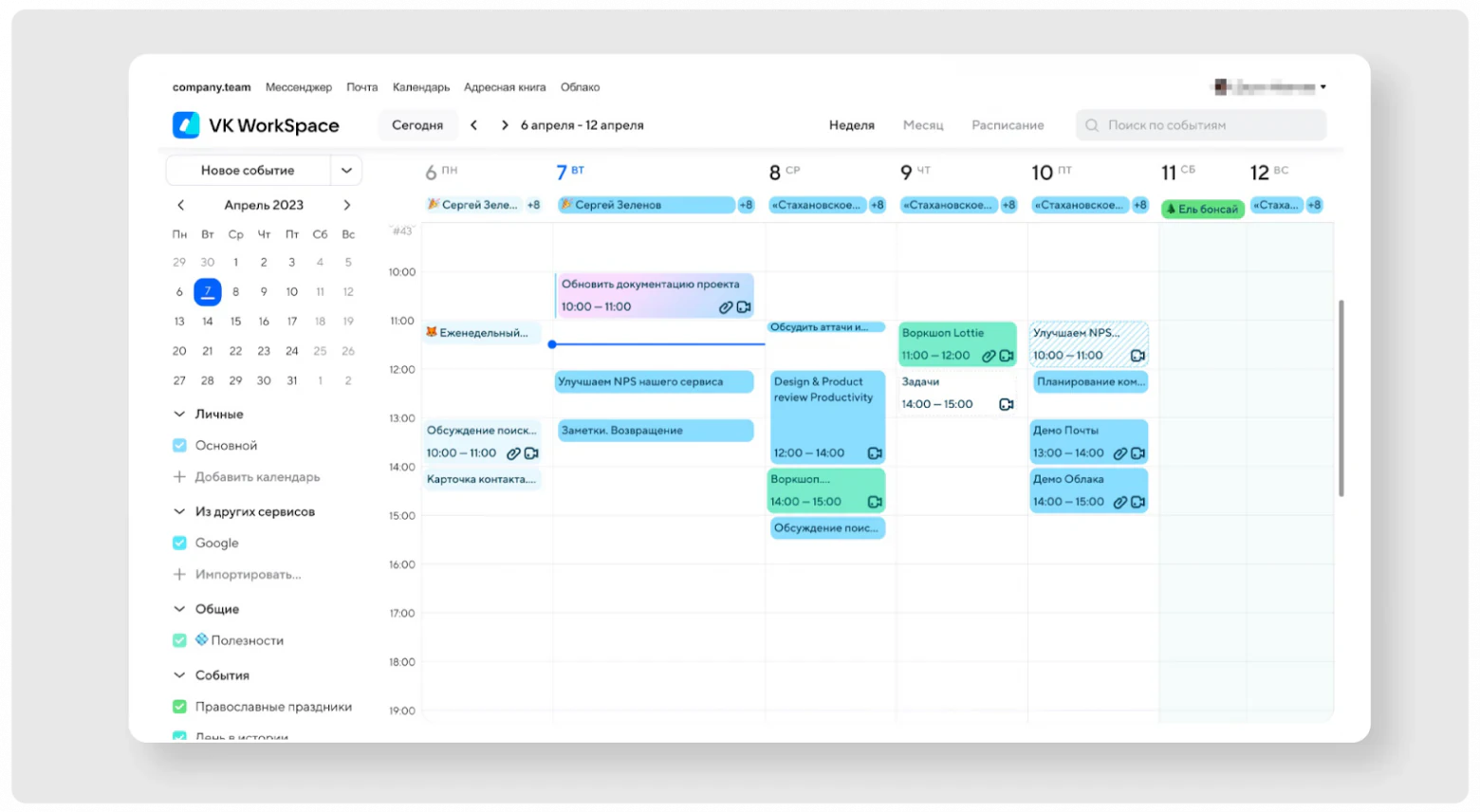Toggle the Google calendar checkbox

179,543
